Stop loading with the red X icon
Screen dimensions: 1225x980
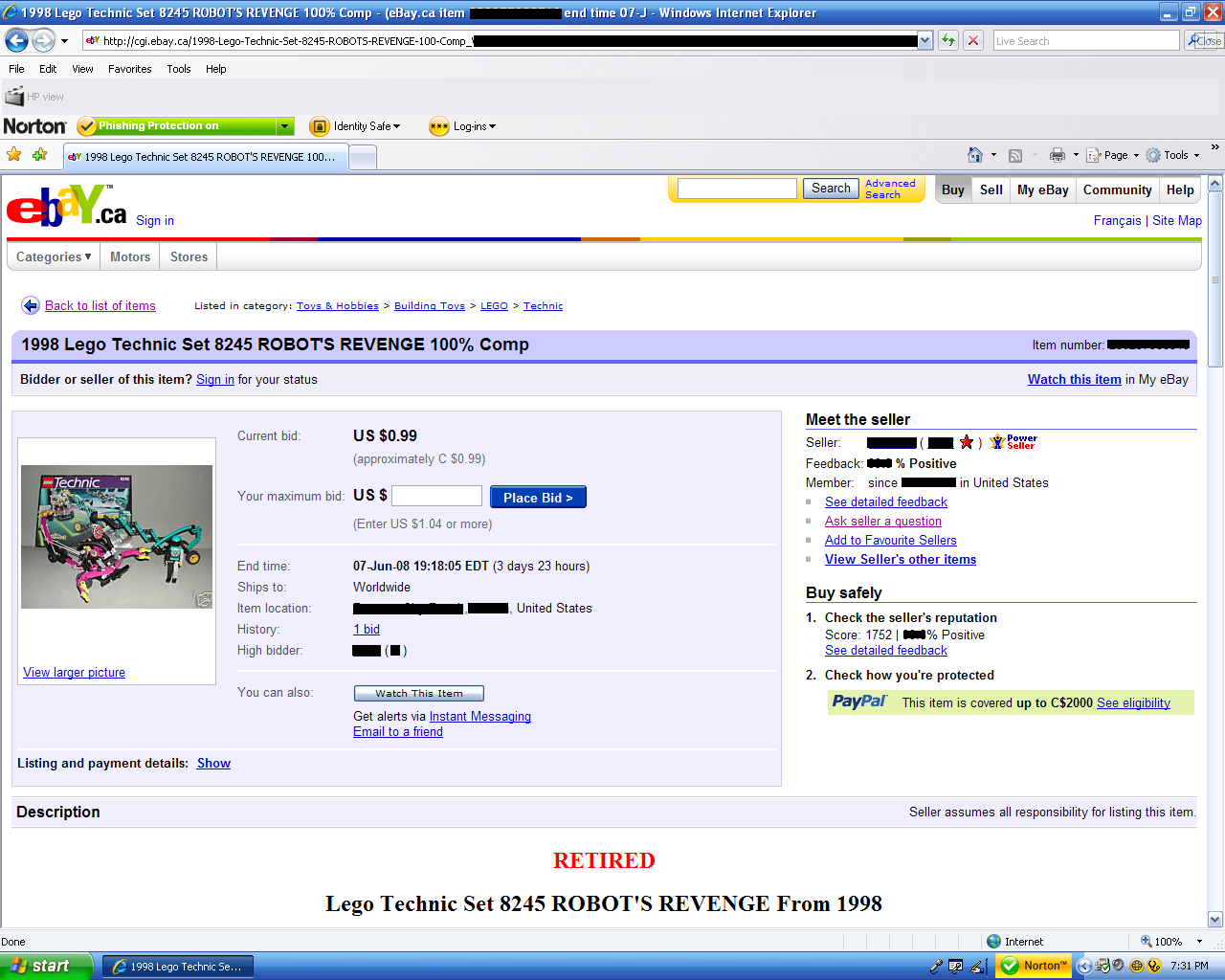click(973, 40)
